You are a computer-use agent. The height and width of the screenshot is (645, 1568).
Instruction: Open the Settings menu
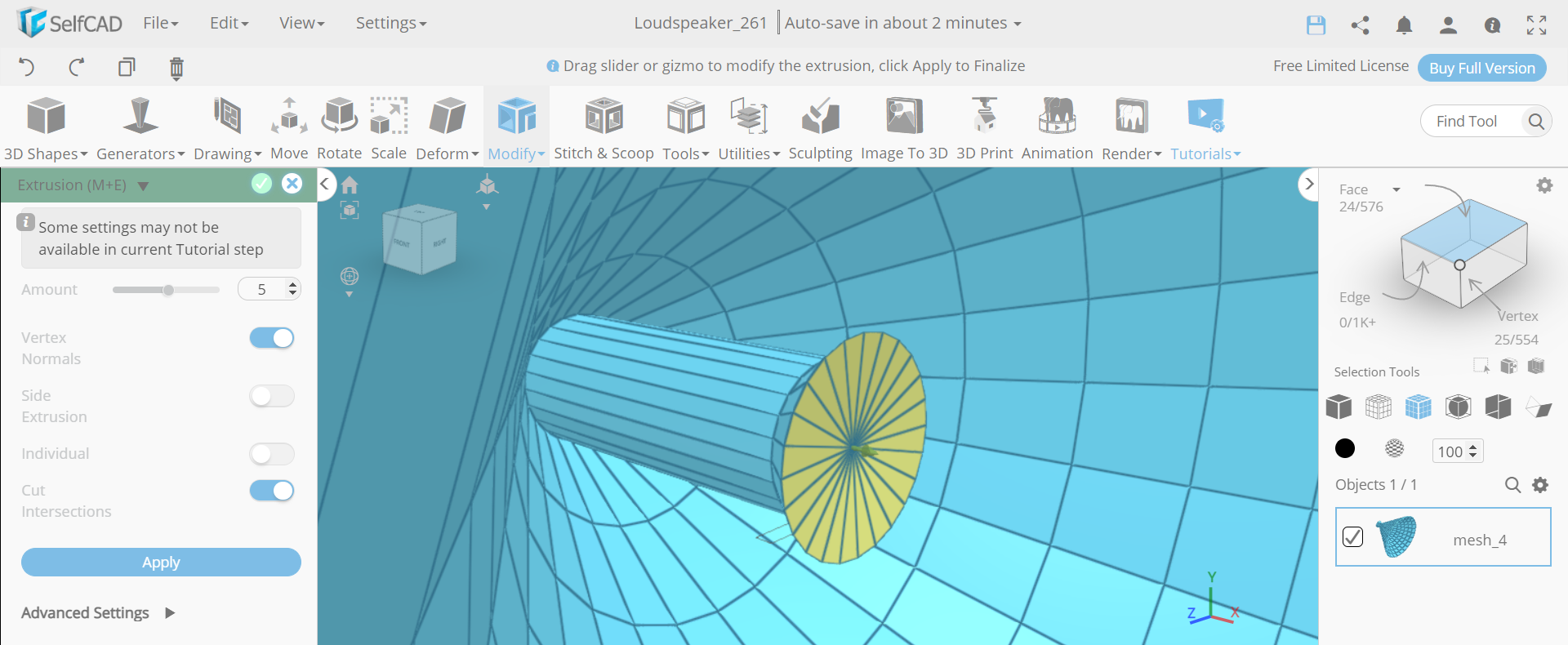pos(391,23)
